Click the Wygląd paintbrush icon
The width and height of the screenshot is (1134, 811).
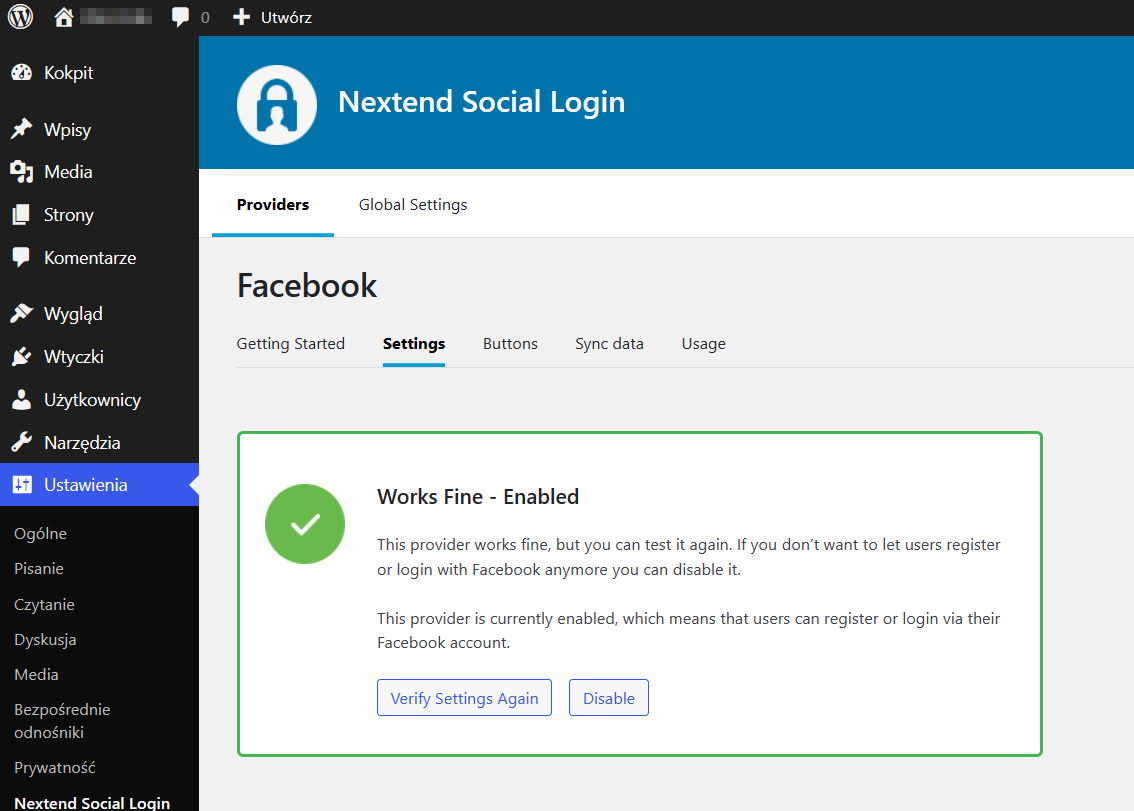22,313
